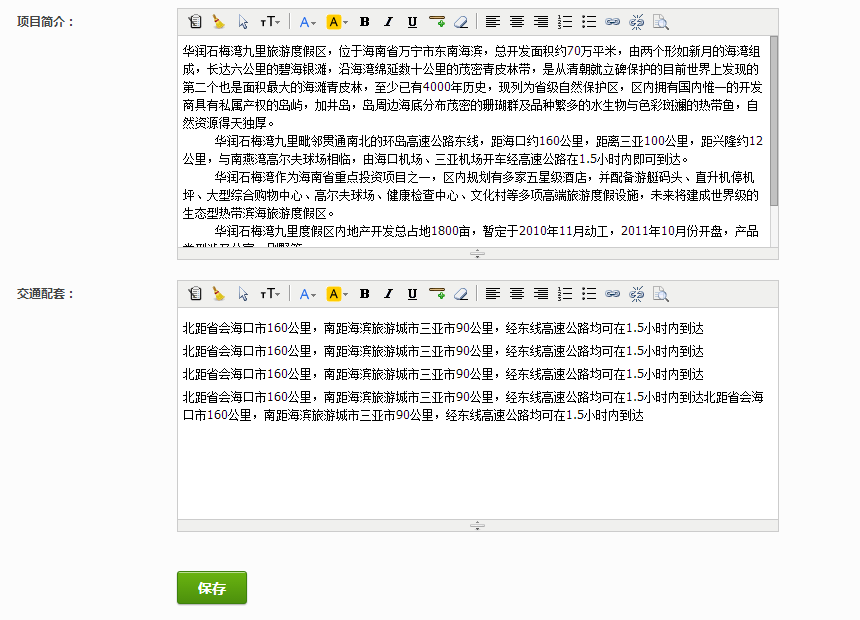Click the paste icon in 项目简介 toolbar
Screen dimensions: 860x620
click(x=194, y=22)
